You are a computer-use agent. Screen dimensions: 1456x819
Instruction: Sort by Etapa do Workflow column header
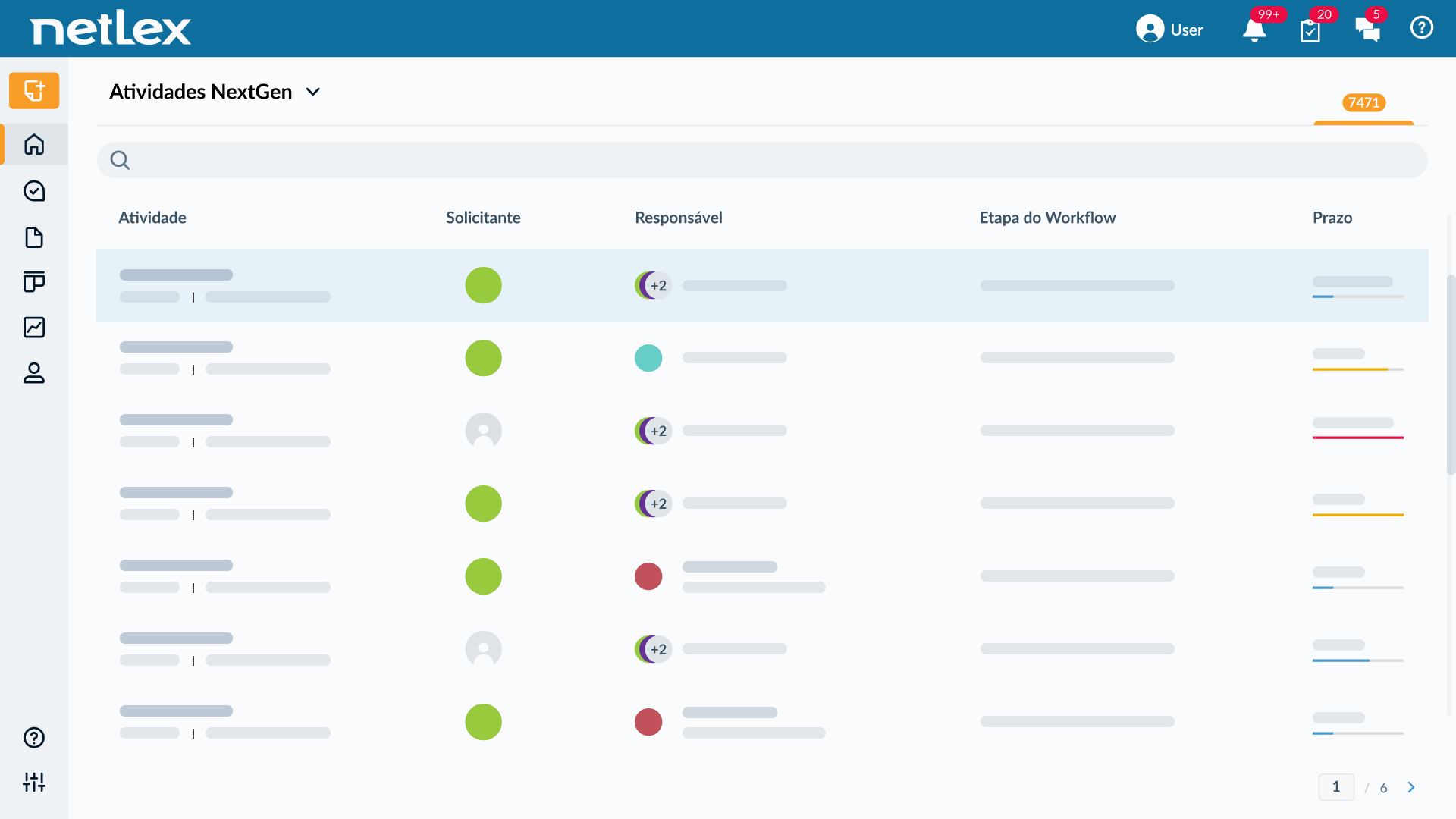[1047, 218]
